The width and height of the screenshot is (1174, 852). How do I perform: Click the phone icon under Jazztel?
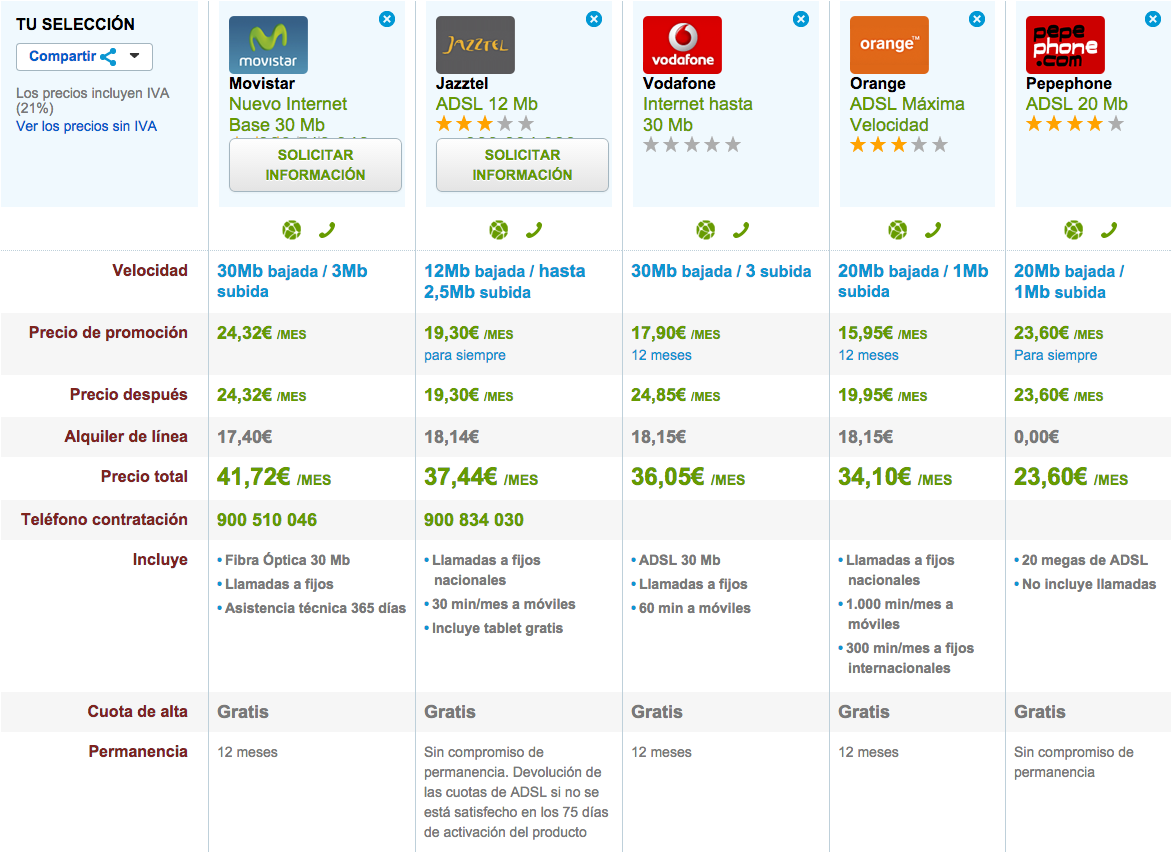coord(534,230)
